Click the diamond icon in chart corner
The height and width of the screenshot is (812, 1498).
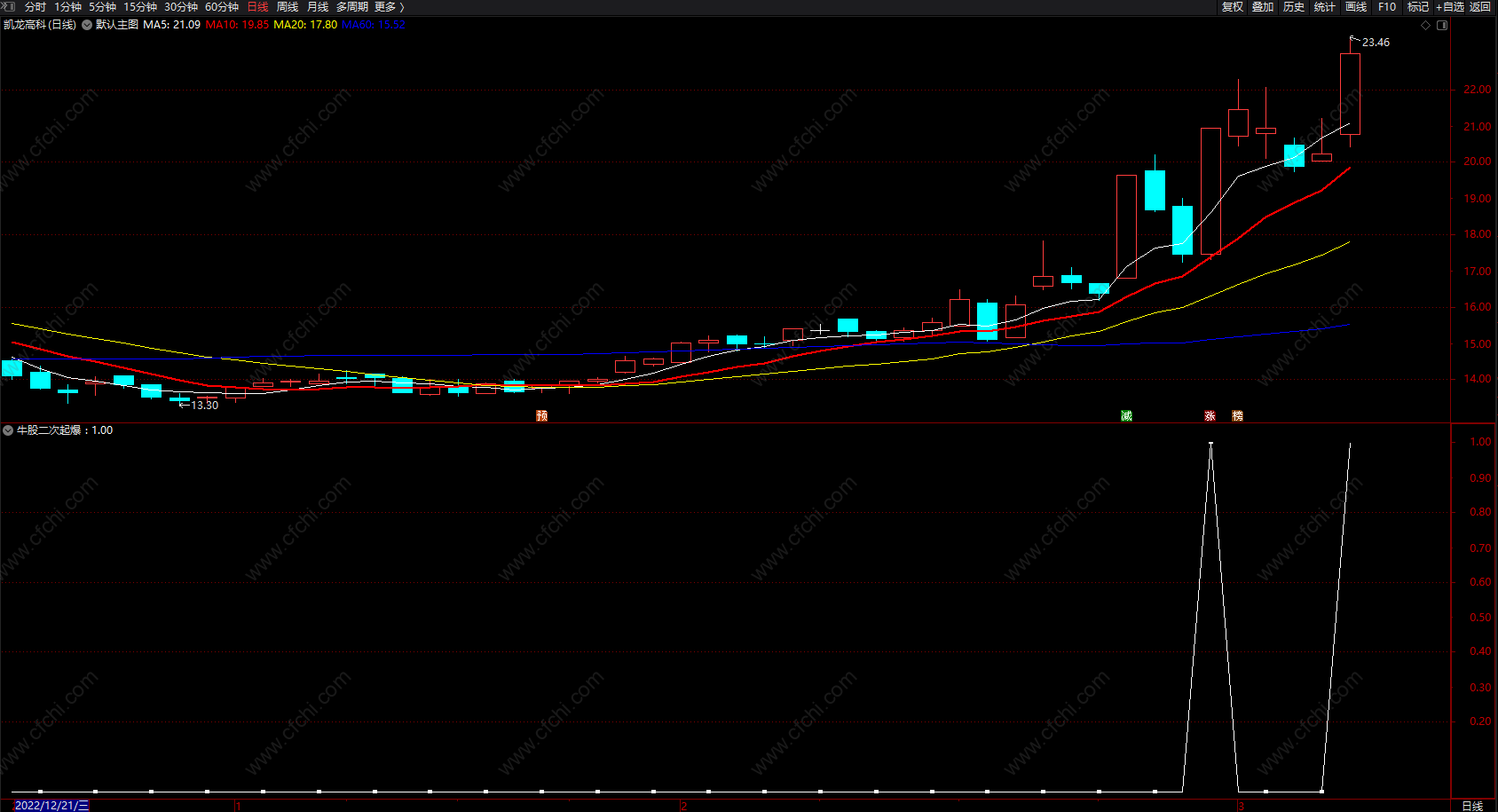(x=1426, y=25)
